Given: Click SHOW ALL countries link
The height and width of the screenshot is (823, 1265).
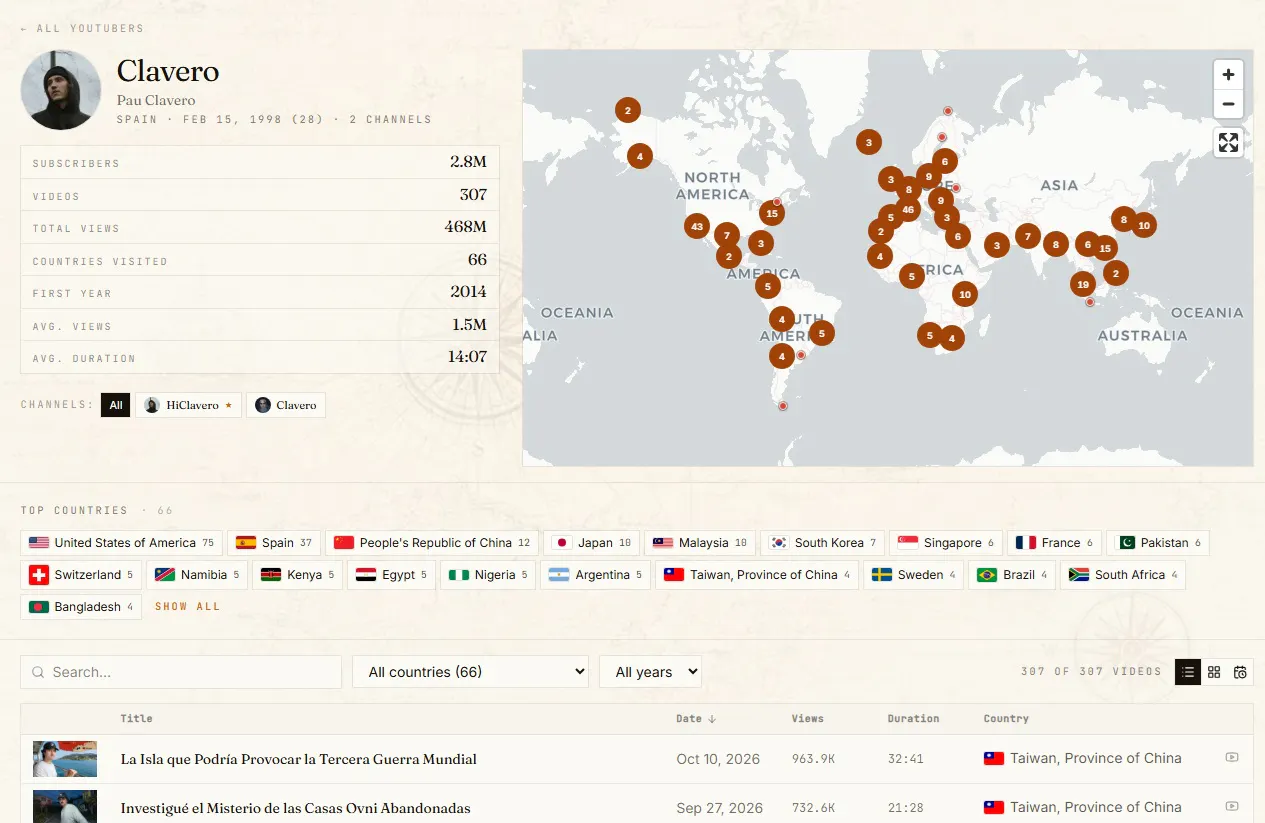Looking at the screenshot, I should click(187, 607).
